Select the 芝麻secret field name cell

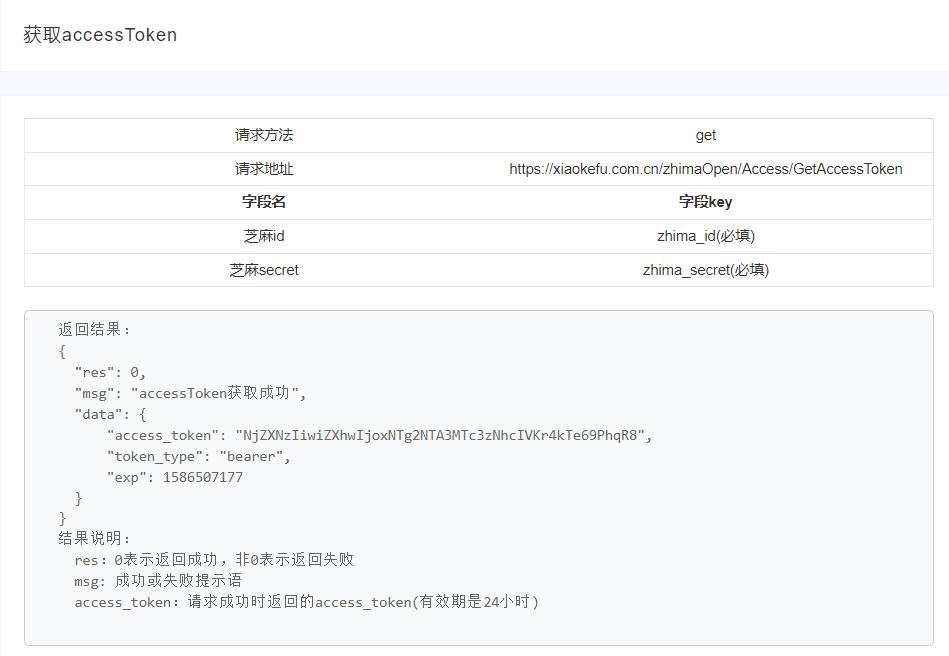pos(264,270)
